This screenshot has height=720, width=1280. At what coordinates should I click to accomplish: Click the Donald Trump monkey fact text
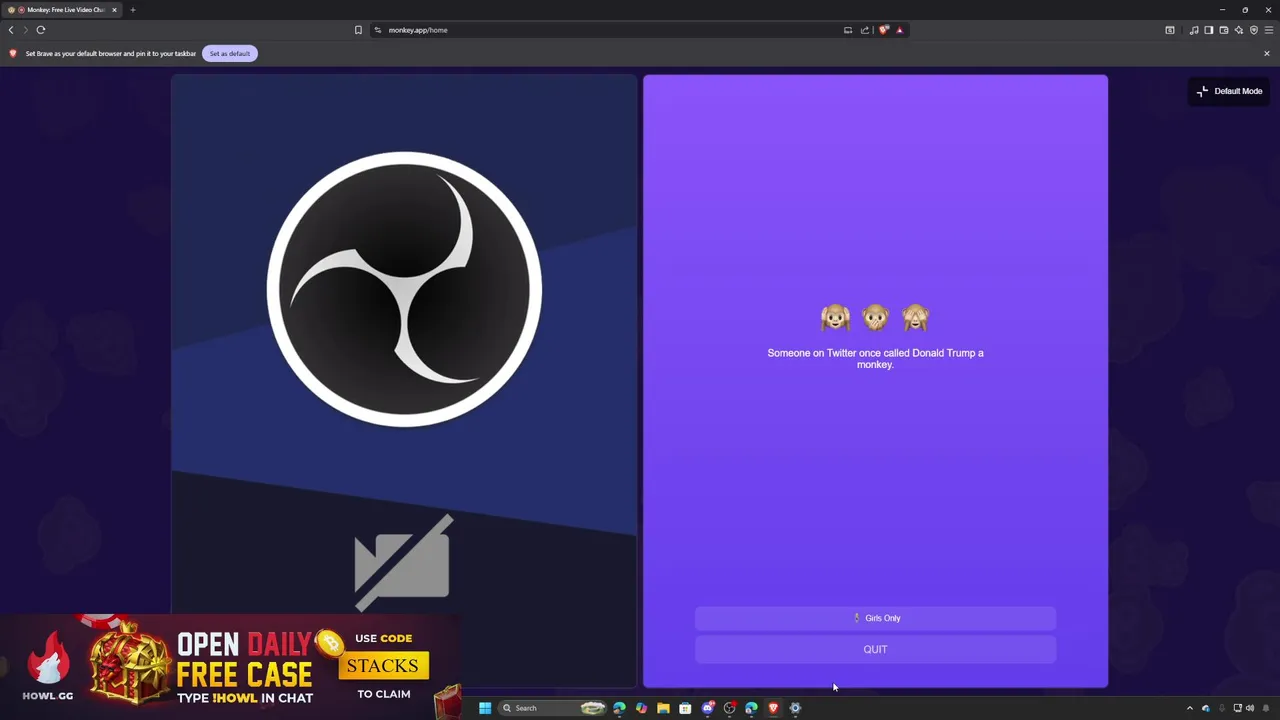(x=875, y=358)
